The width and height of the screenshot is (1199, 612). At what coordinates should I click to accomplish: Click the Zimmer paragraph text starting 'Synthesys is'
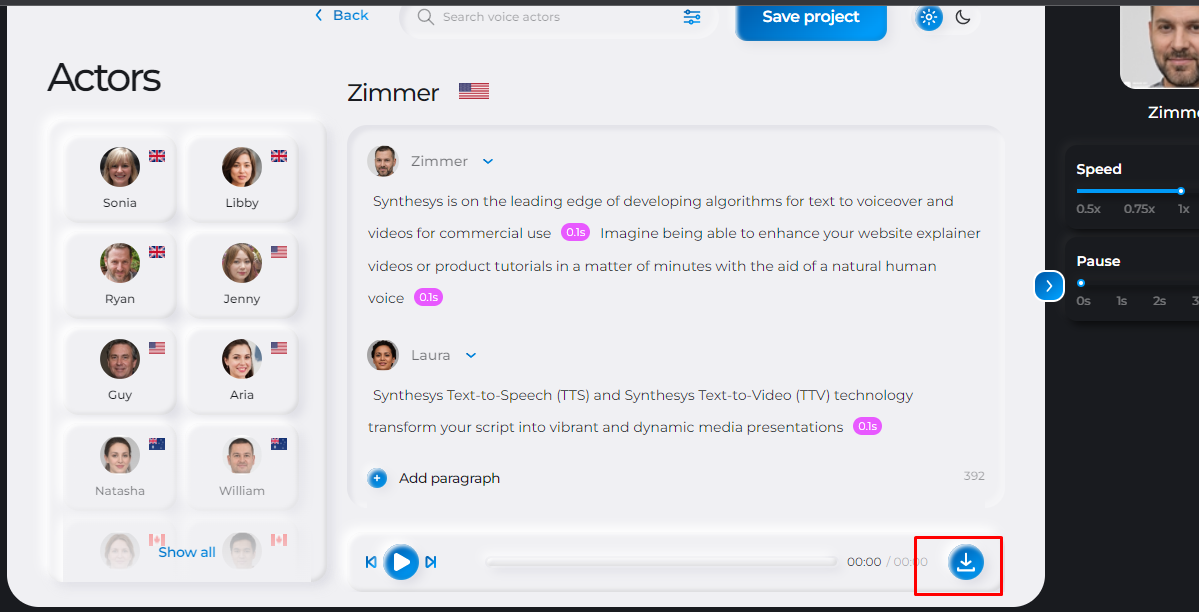coord(674,249)
